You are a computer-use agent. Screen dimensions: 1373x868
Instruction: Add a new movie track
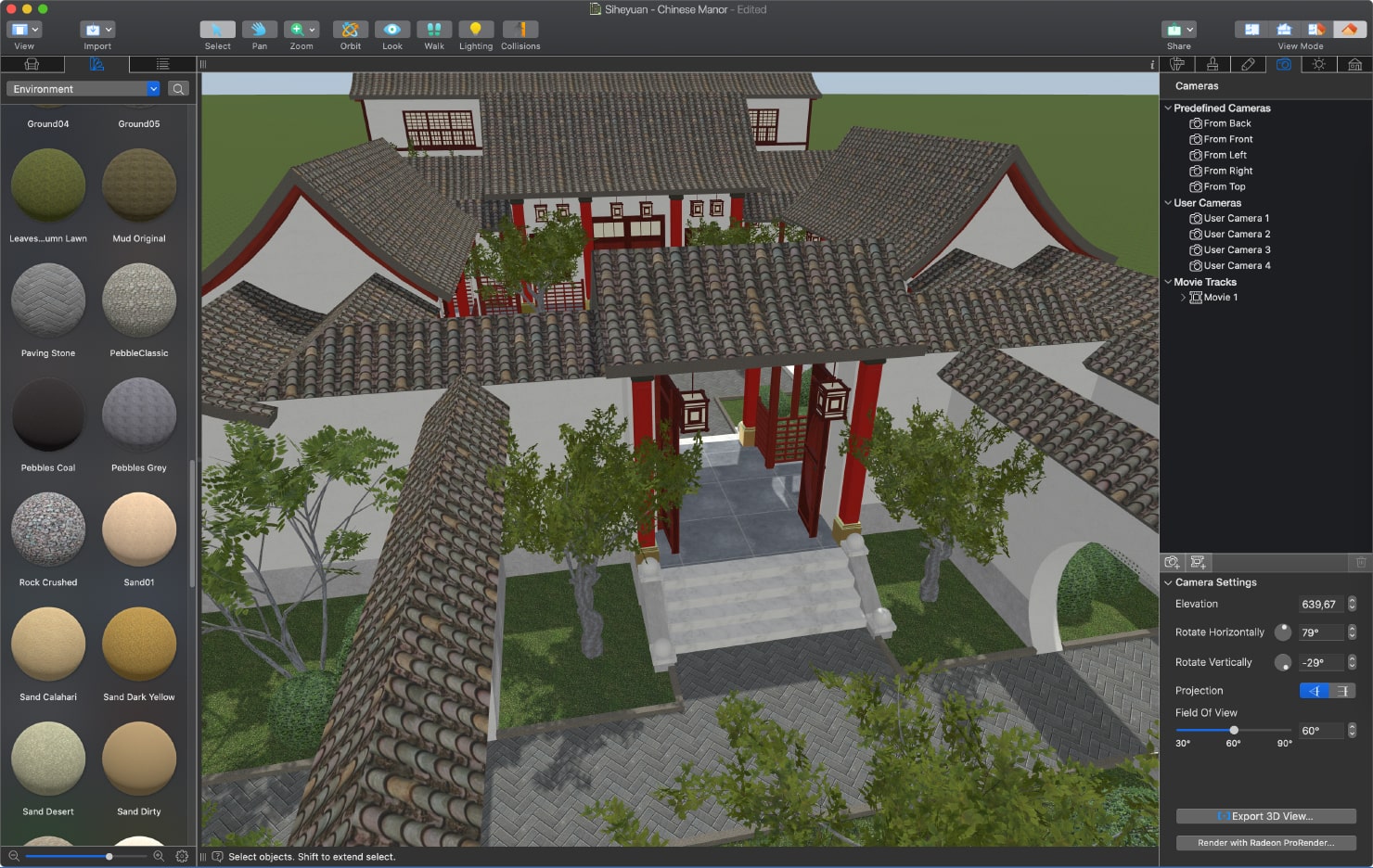pyautogui.click(x=1199, y=562)
